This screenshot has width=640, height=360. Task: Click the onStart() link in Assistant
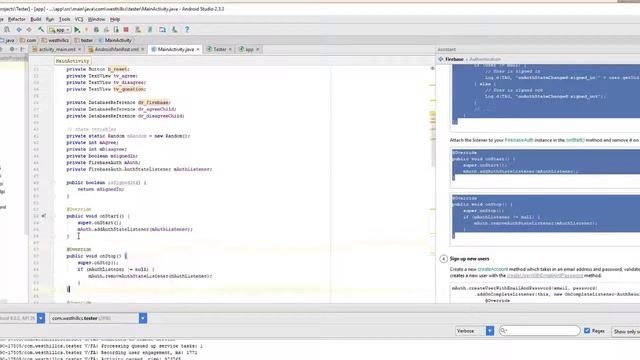click(x=575, y=140)
